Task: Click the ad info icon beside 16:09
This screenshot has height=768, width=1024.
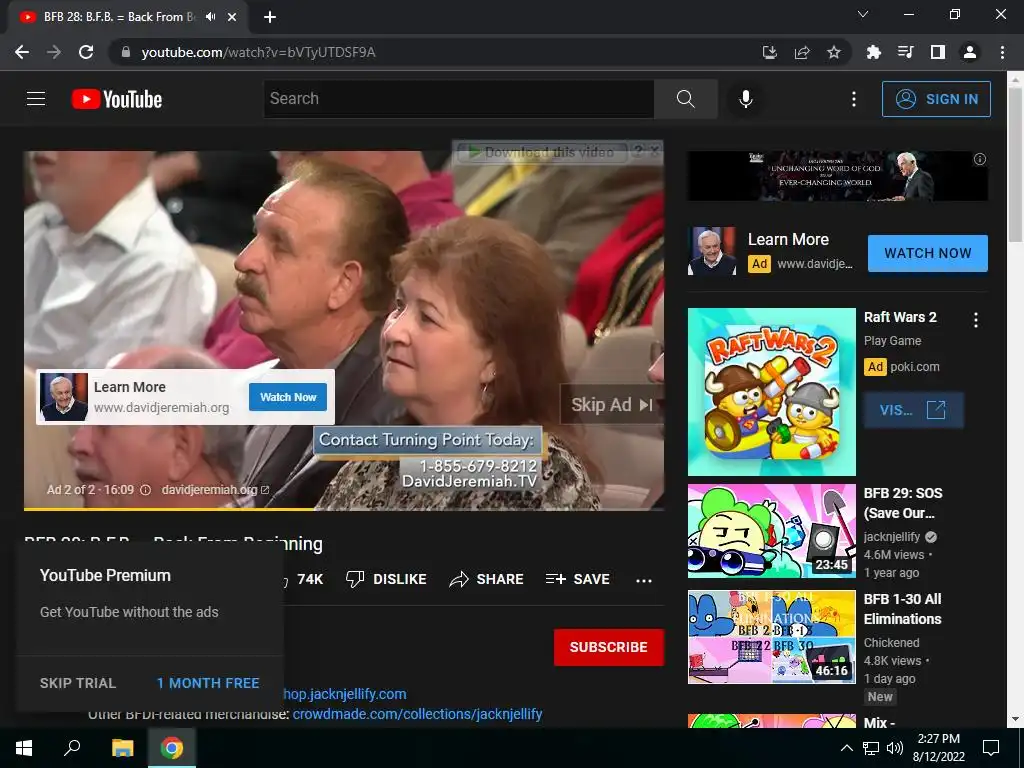Action: point(146,490)
